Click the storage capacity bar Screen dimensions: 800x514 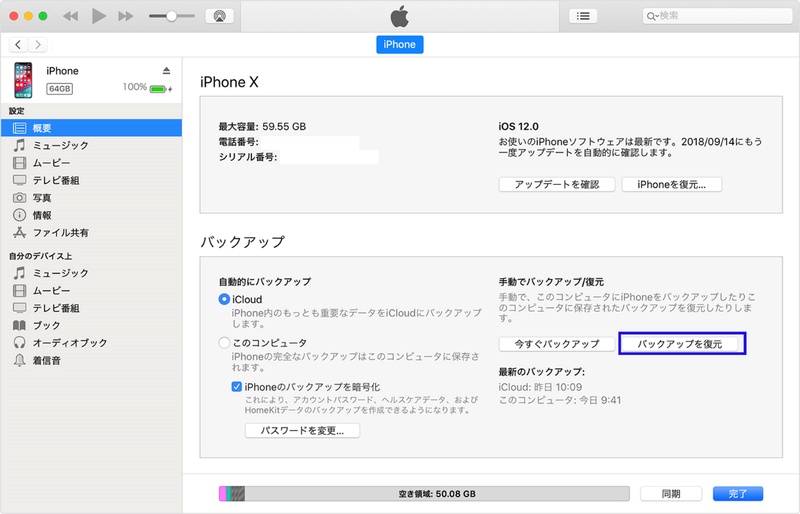click(424, 494)
